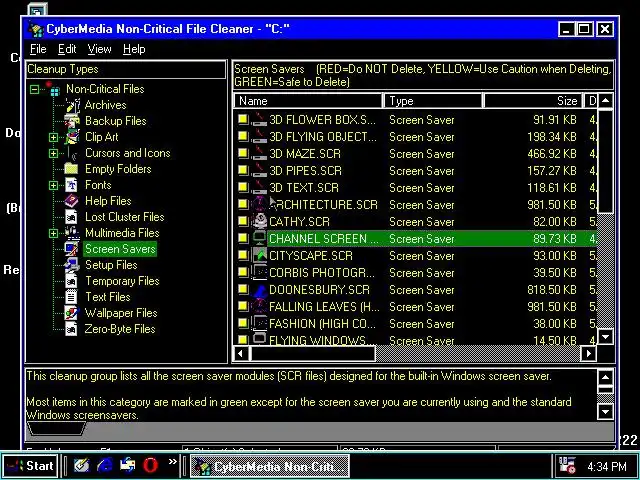Click the Zero-Byte Files icon
Image resolution: width=640 pixels, height=480 pixels.
tap(71, 329)
